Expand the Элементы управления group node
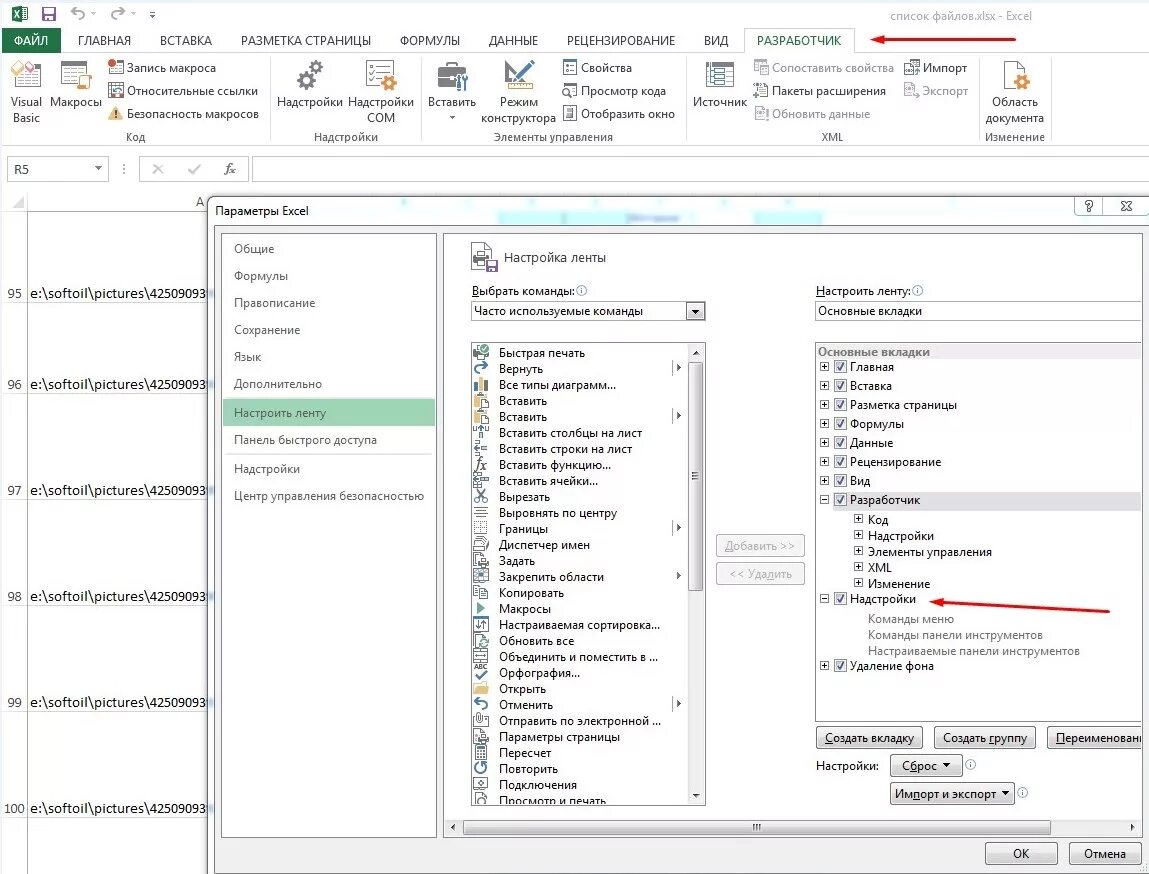The image size is (1149, 874). tap(858, 551)
